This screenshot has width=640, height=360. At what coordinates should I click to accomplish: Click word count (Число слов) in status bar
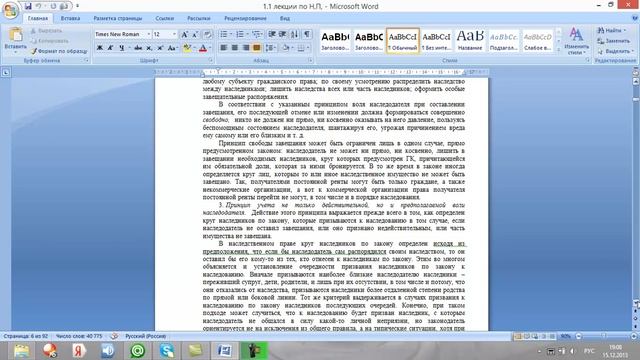point(79,336)
